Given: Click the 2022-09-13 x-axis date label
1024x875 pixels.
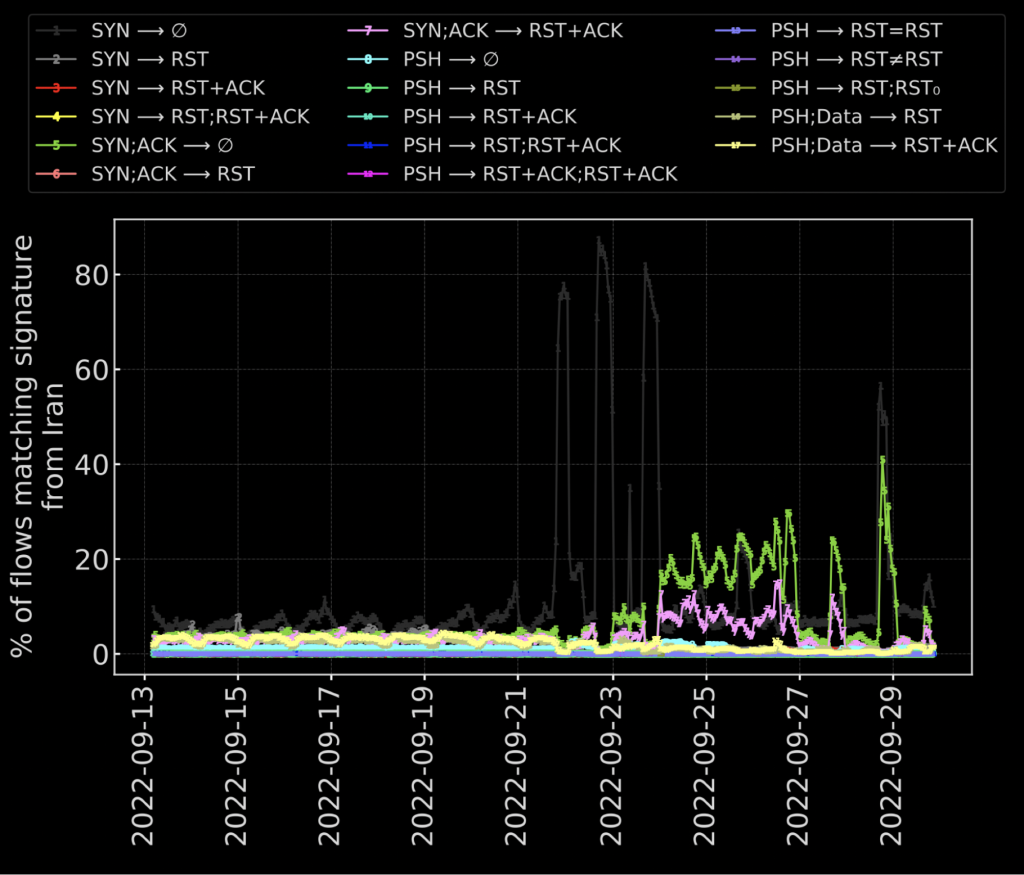Looking at the screenshot, I should [144, 762].
